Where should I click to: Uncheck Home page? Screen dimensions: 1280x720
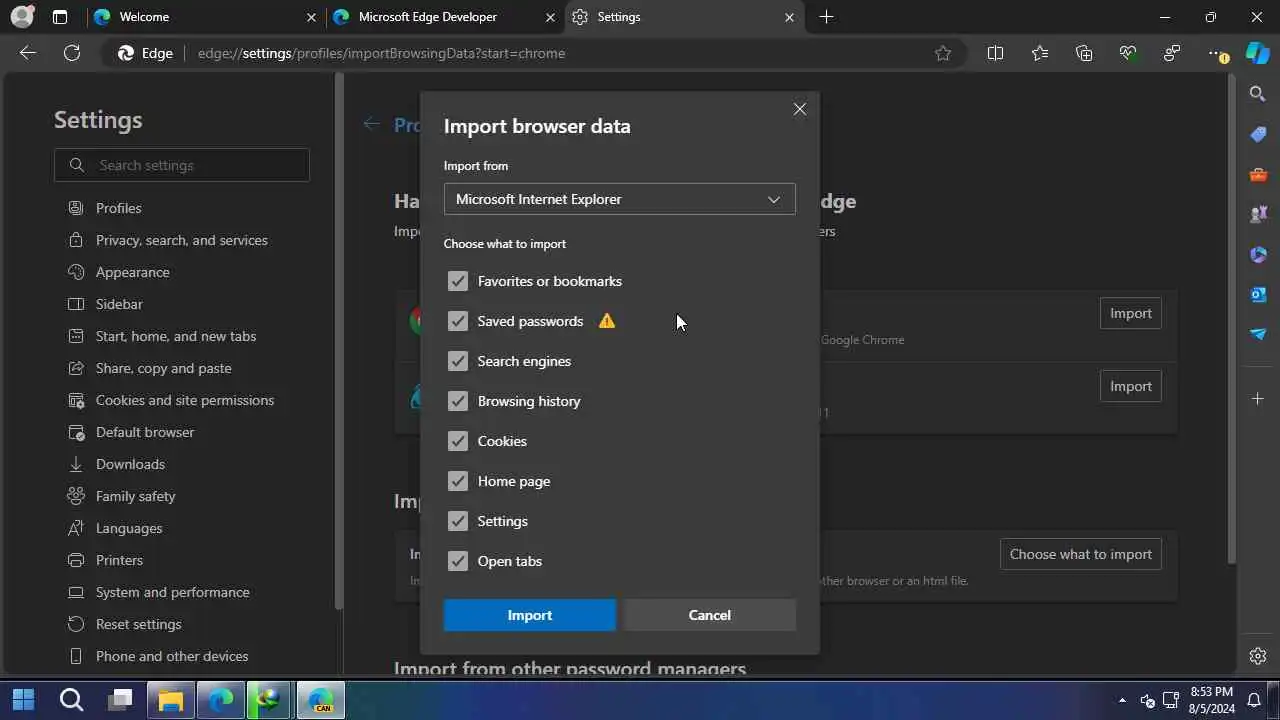458,481
